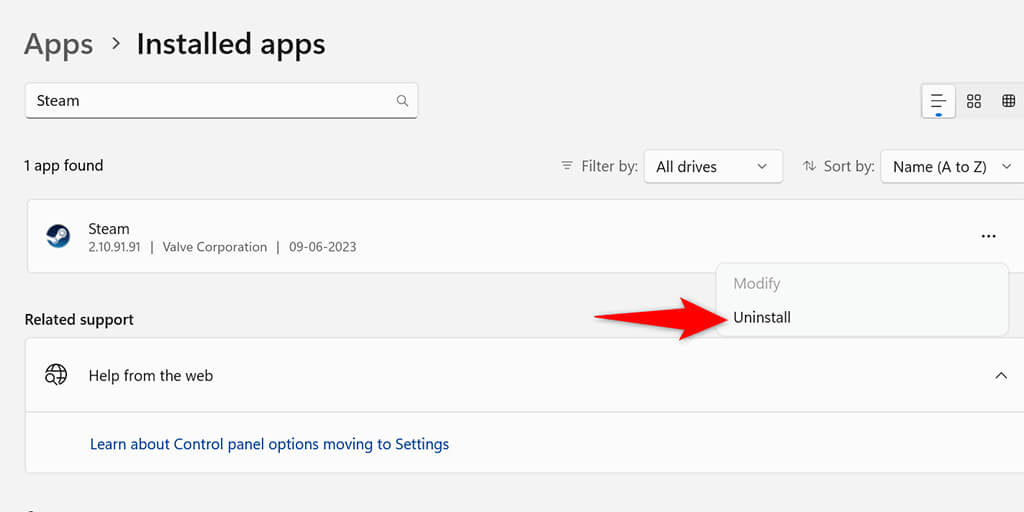The height and width of the screenshot is (512, 1024).
Task: Click inside the Steam search box
Action: (x=210, y=101)
